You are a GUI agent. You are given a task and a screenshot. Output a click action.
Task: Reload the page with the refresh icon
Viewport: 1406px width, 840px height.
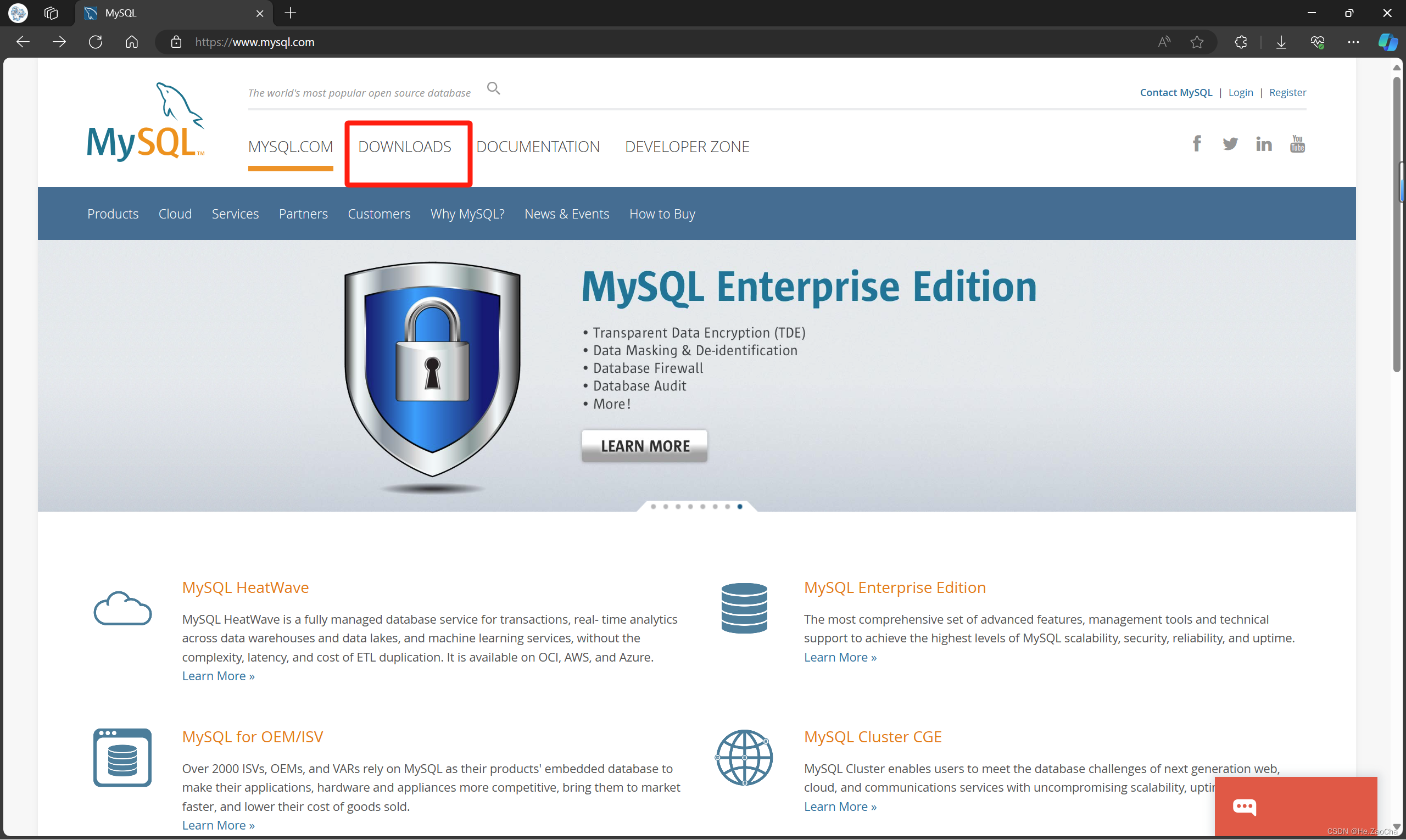click(95, 42)
